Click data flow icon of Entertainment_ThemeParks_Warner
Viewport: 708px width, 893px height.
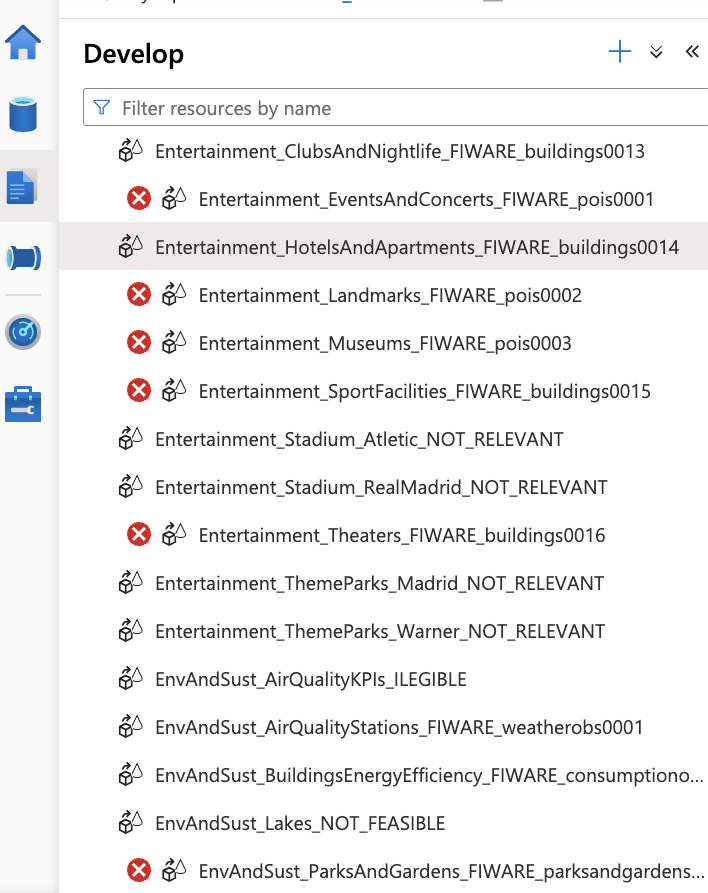[130, 630]
